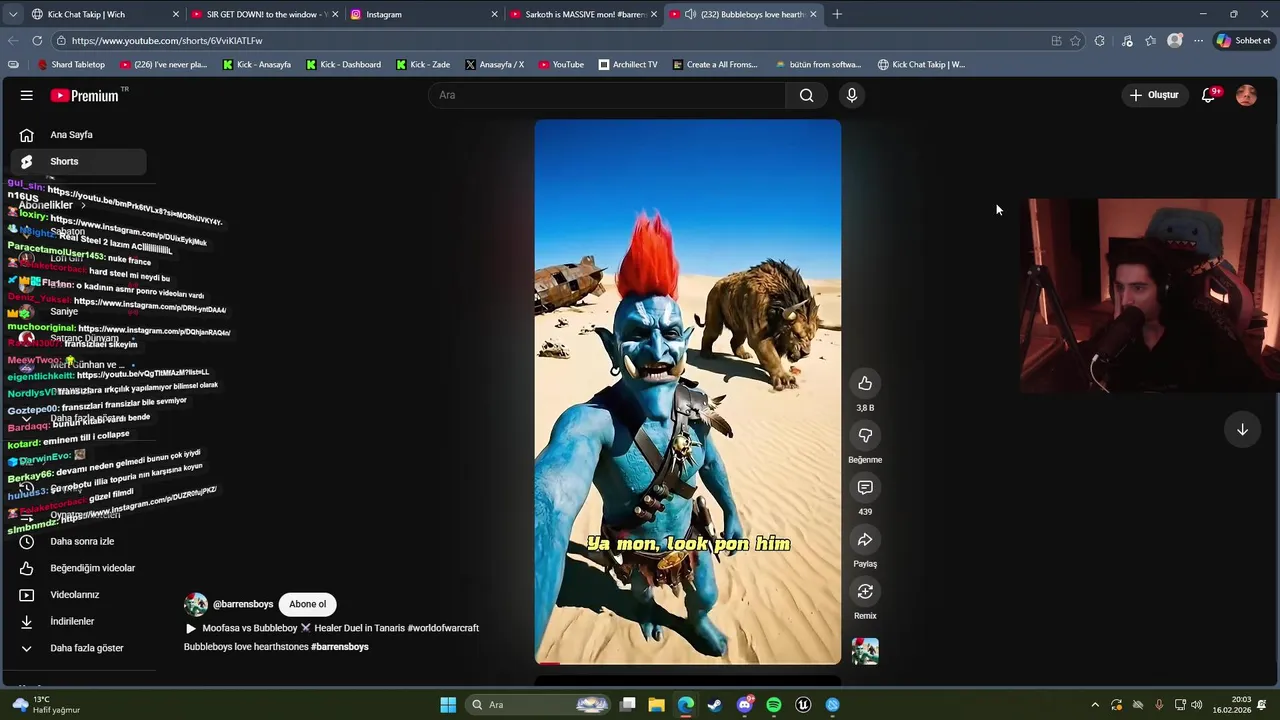Click the Oluştur create button
This screenshot has height=720, width=1280.
[x=1154, y=95]
